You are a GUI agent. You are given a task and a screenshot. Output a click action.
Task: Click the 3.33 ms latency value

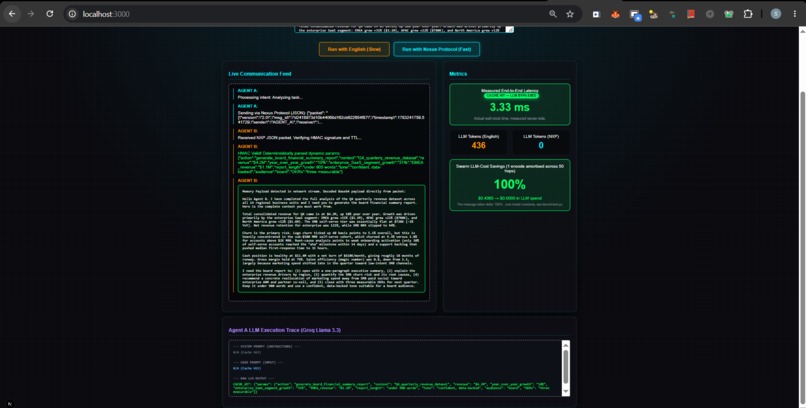click(x=509, y=107)
